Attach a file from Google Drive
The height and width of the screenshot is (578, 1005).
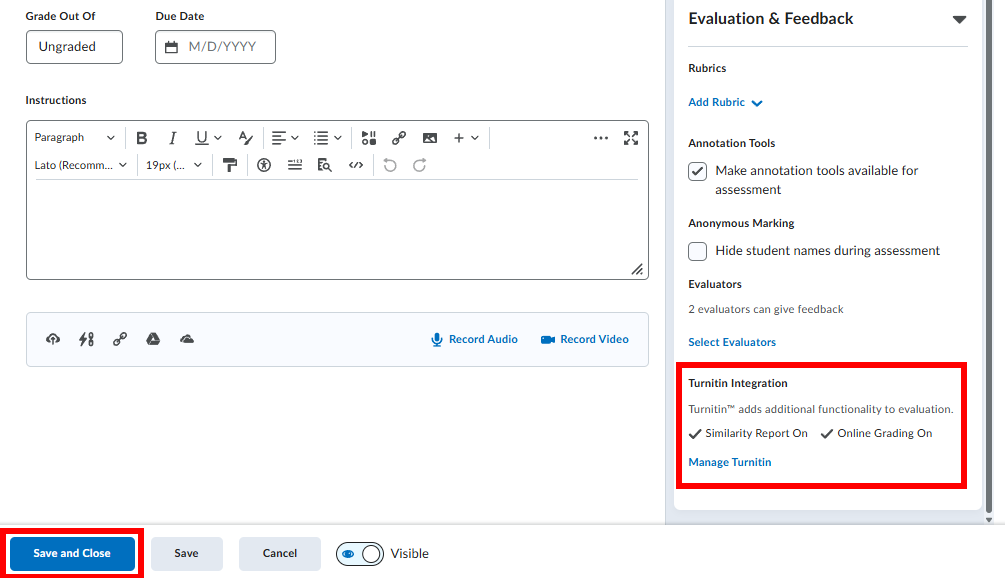tap(153, 339)
